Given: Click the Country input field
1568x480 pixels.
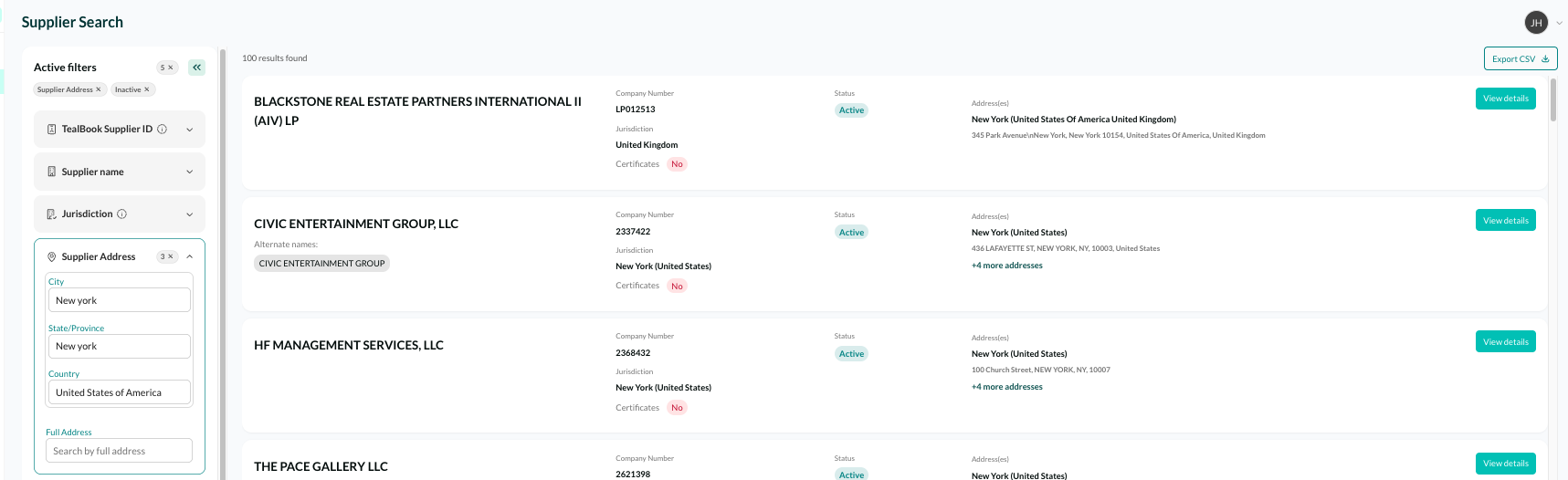Looking at the screenshot, I should 119,392.
